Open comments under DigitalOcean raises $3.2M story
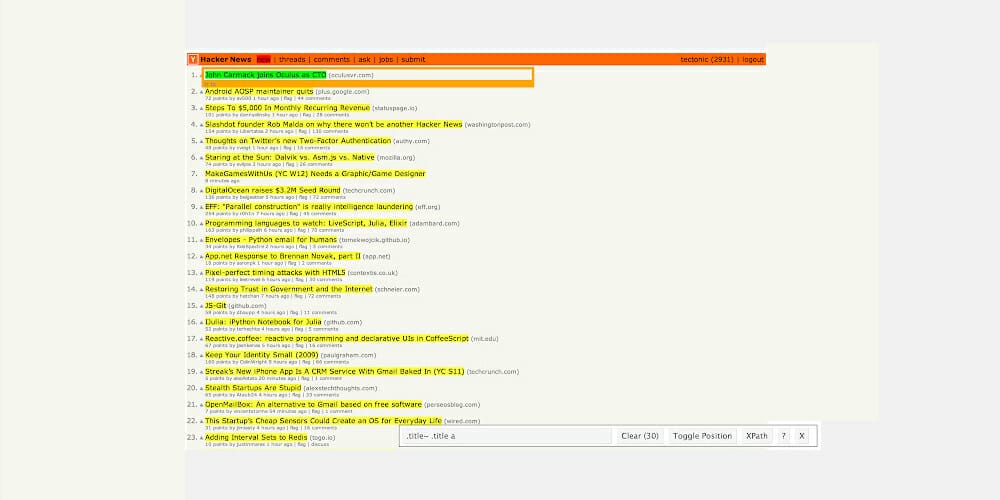The image size is (1000, 500). click(329, 198)
